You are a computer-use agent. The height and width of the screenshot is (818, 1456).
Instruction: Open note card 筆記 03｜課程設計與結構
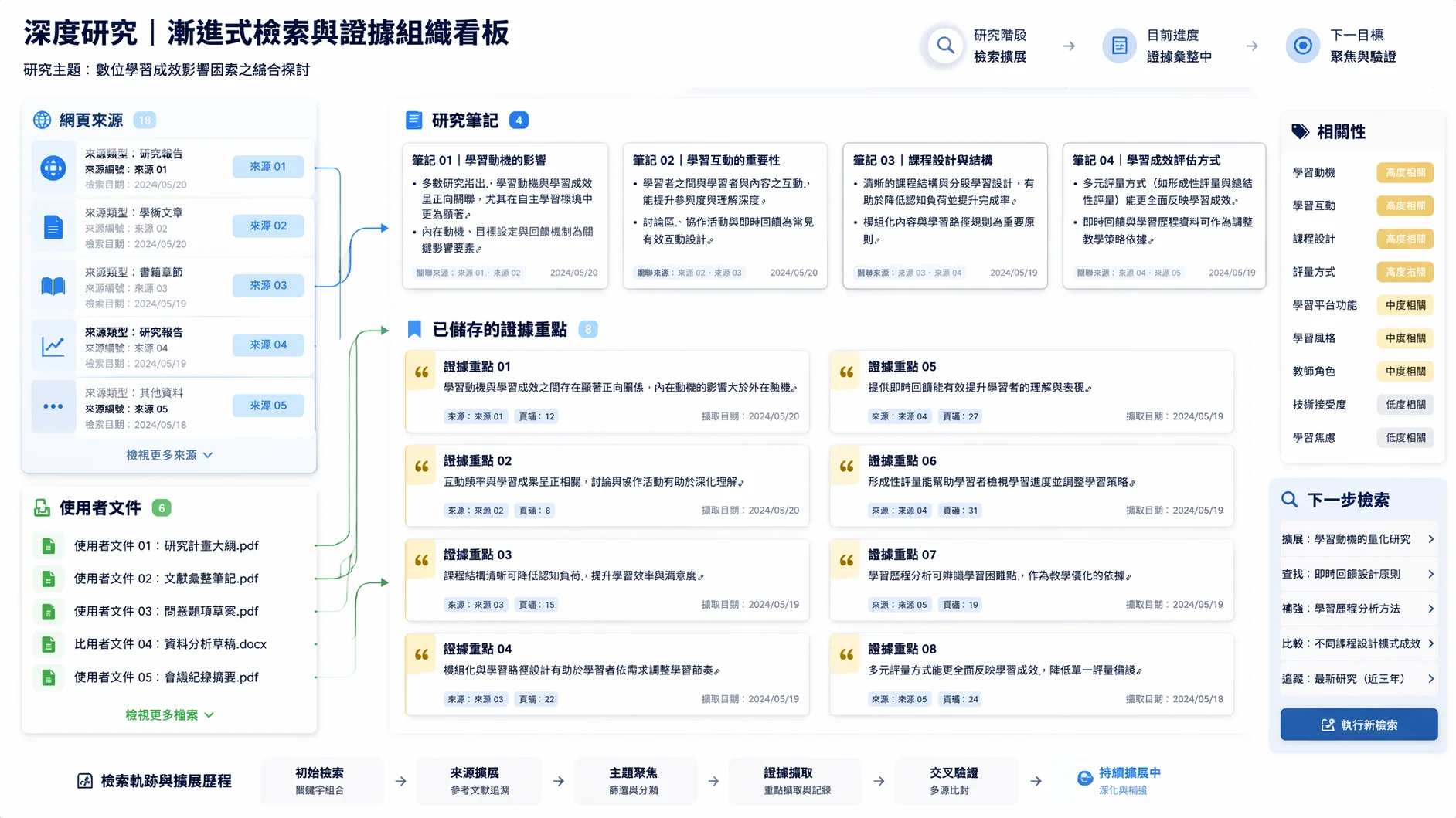pos(945,216)
